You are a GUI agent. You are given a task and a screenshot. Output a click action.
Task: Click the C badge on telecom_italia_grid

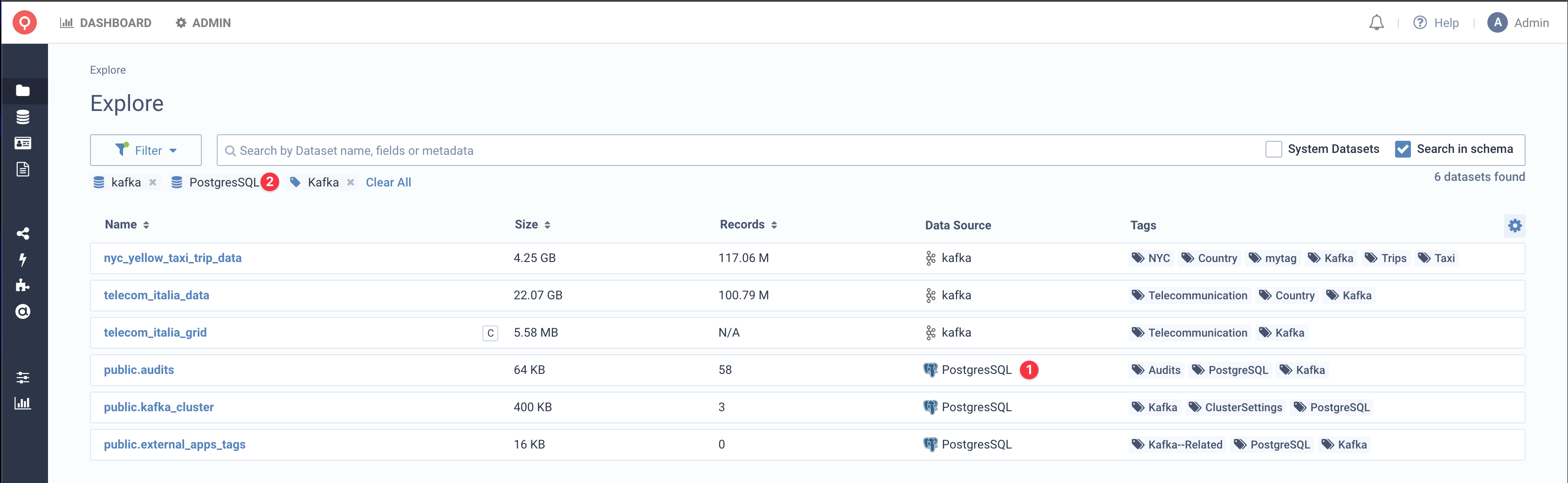point(491,333)
